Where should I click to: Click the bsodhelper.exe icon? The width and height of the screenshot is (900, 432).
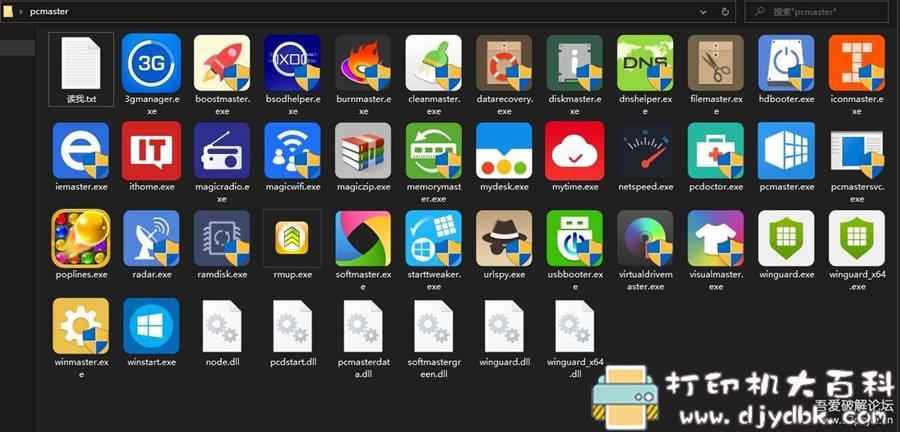click(293, 63)
